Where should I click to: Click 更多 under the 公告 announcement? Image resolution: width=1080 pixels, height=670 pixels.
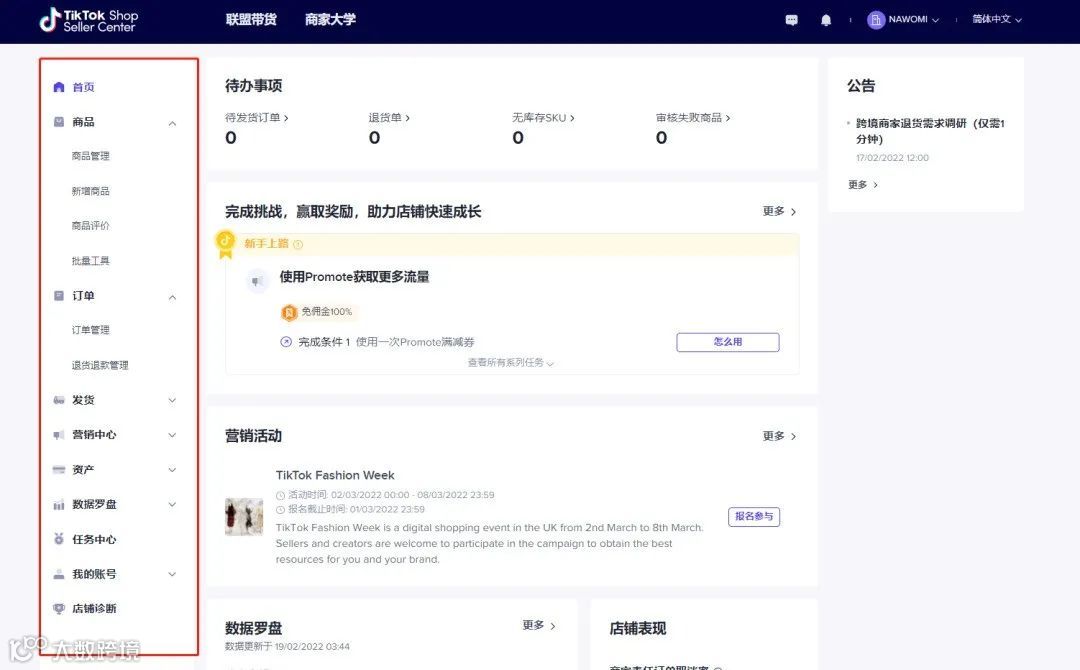click(x=863, y=185)
